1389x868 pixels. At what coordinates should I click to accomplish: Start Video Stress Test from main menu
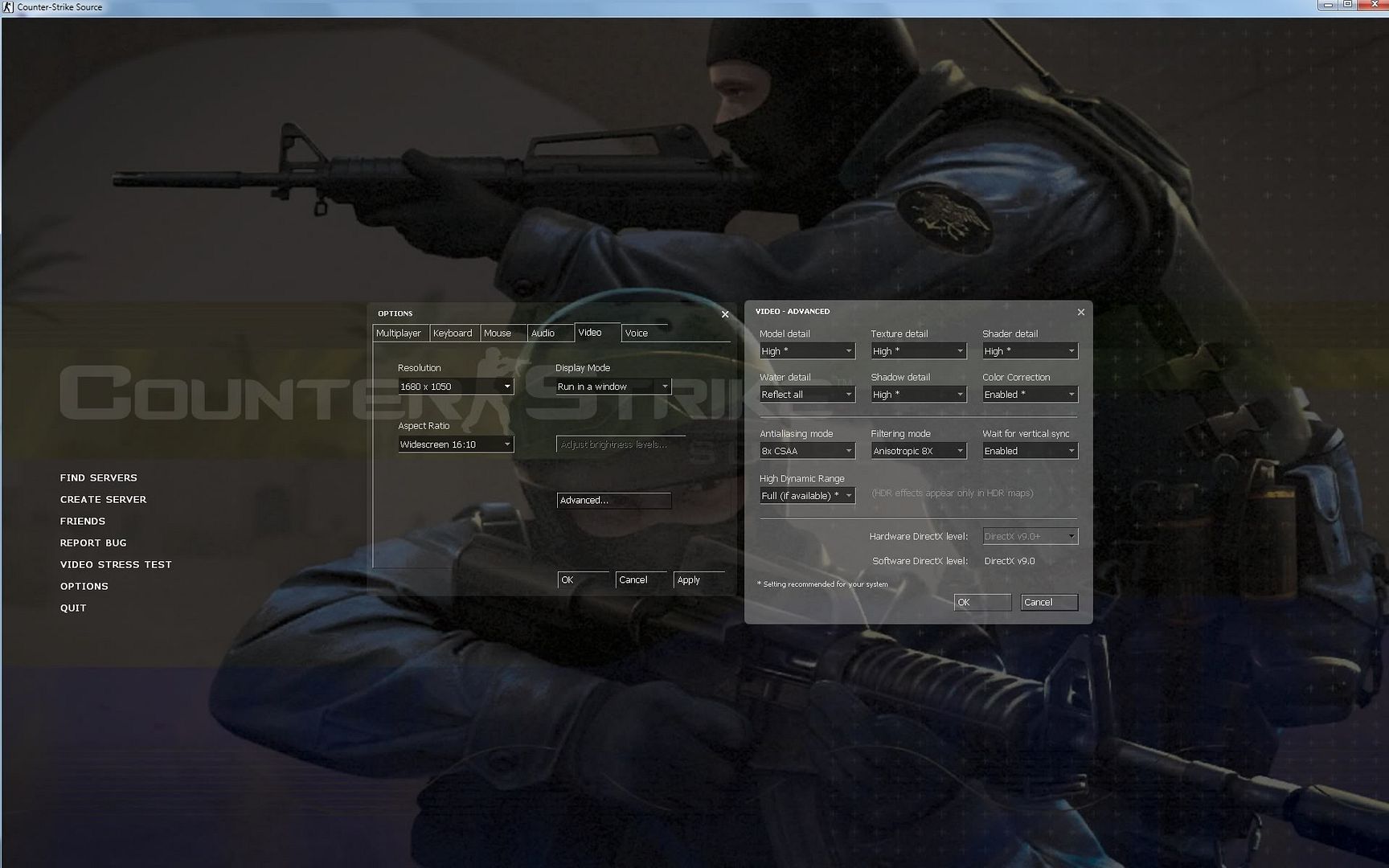click(116, 564)
